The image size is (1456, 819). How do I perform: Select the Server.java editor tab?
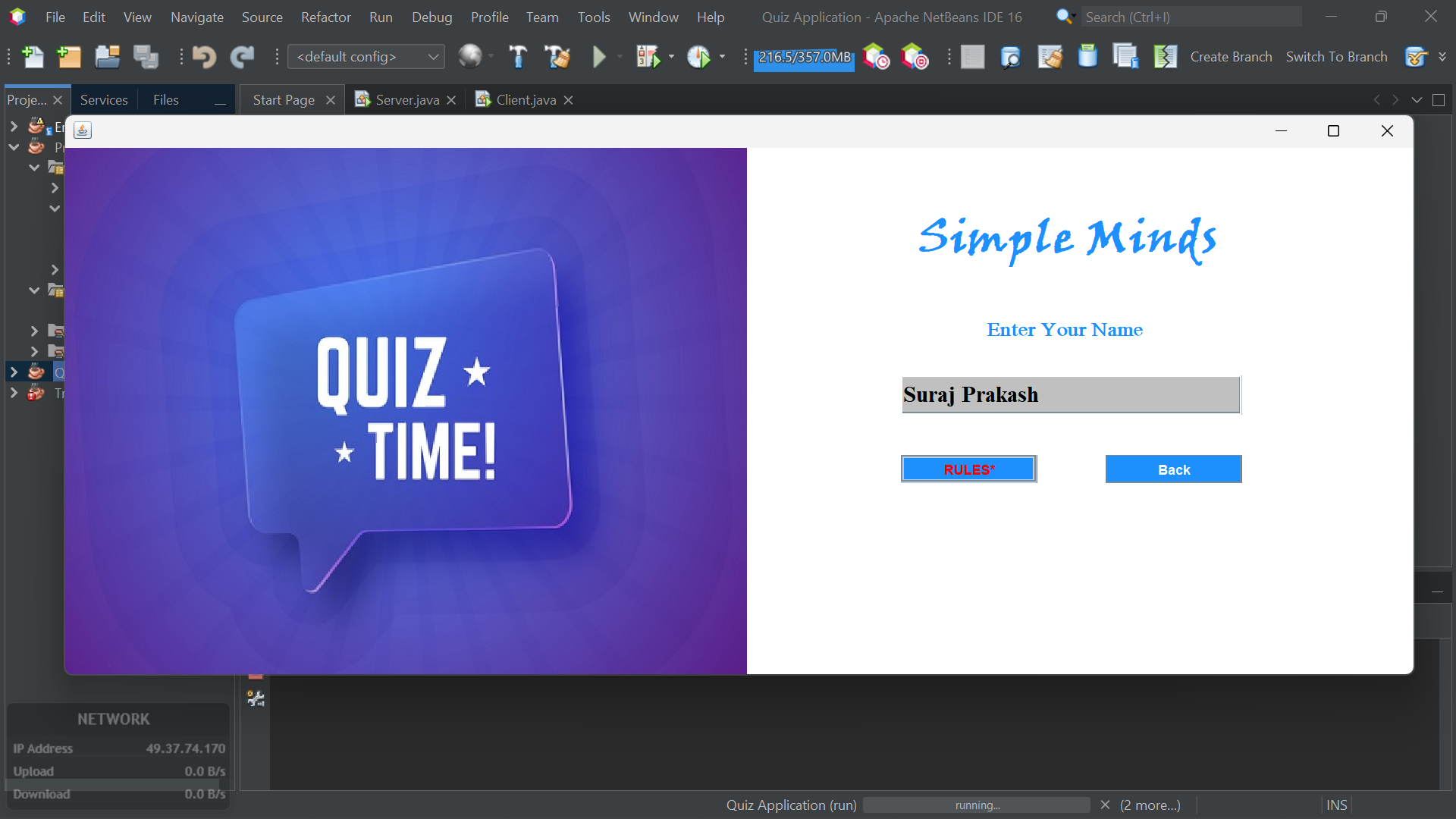pos(407,99)
